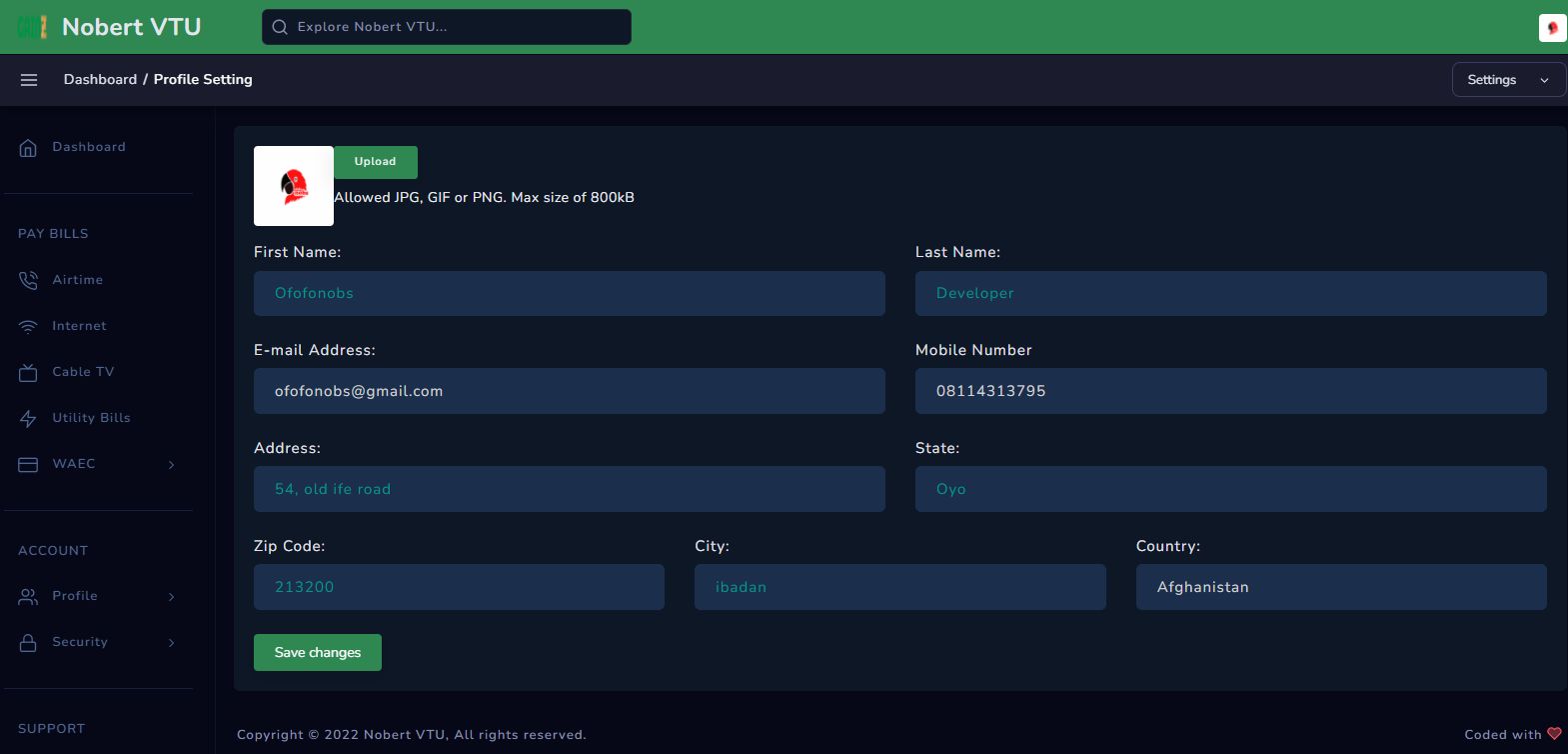The width and height of the screenshot is (1568, 754).
Task: Select Utility Bills menu item
Action: 98,418
